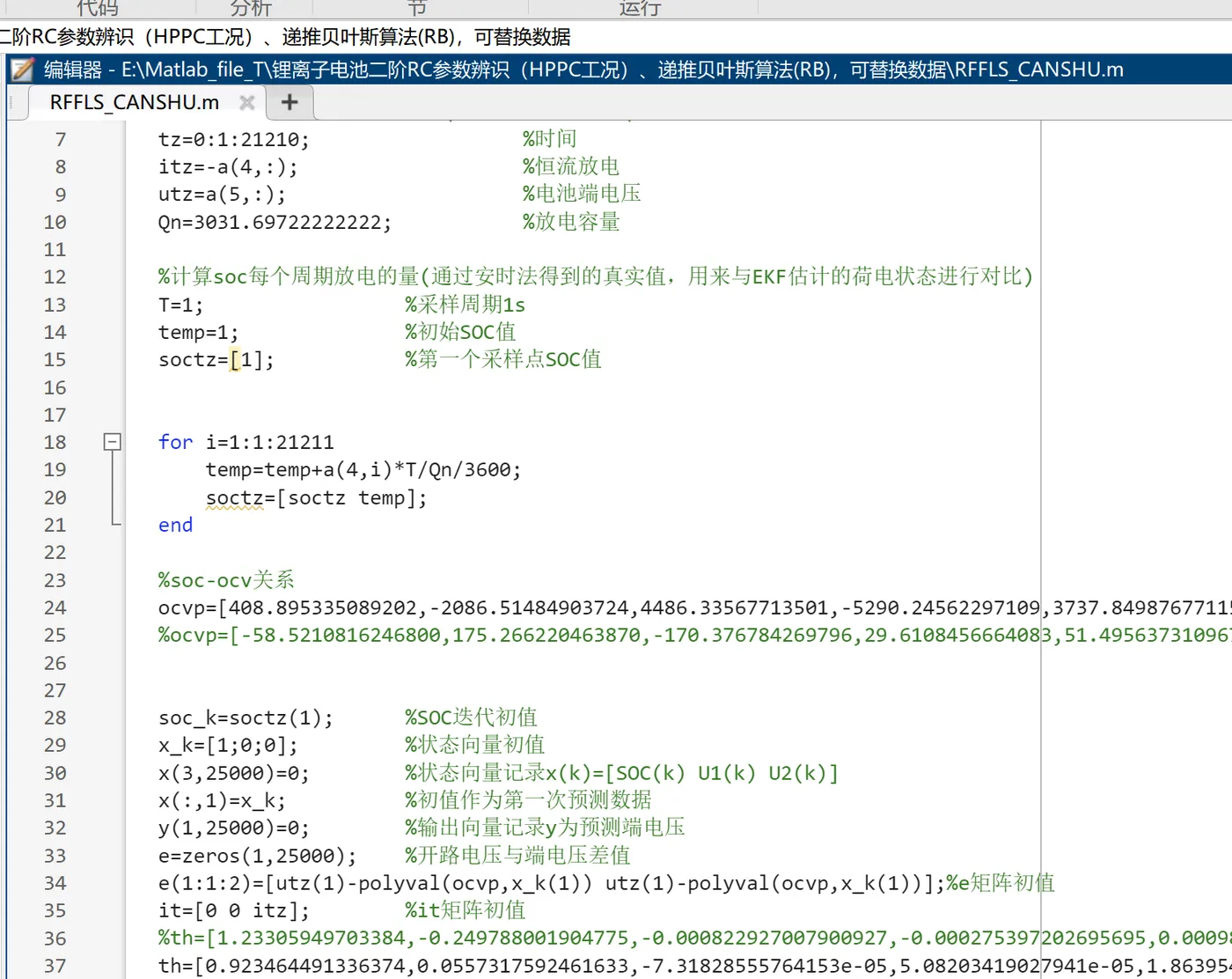This screenshot has height=979, width=1232.
Task: Click the '%时间' comment
Action: [x=550, y=139]
